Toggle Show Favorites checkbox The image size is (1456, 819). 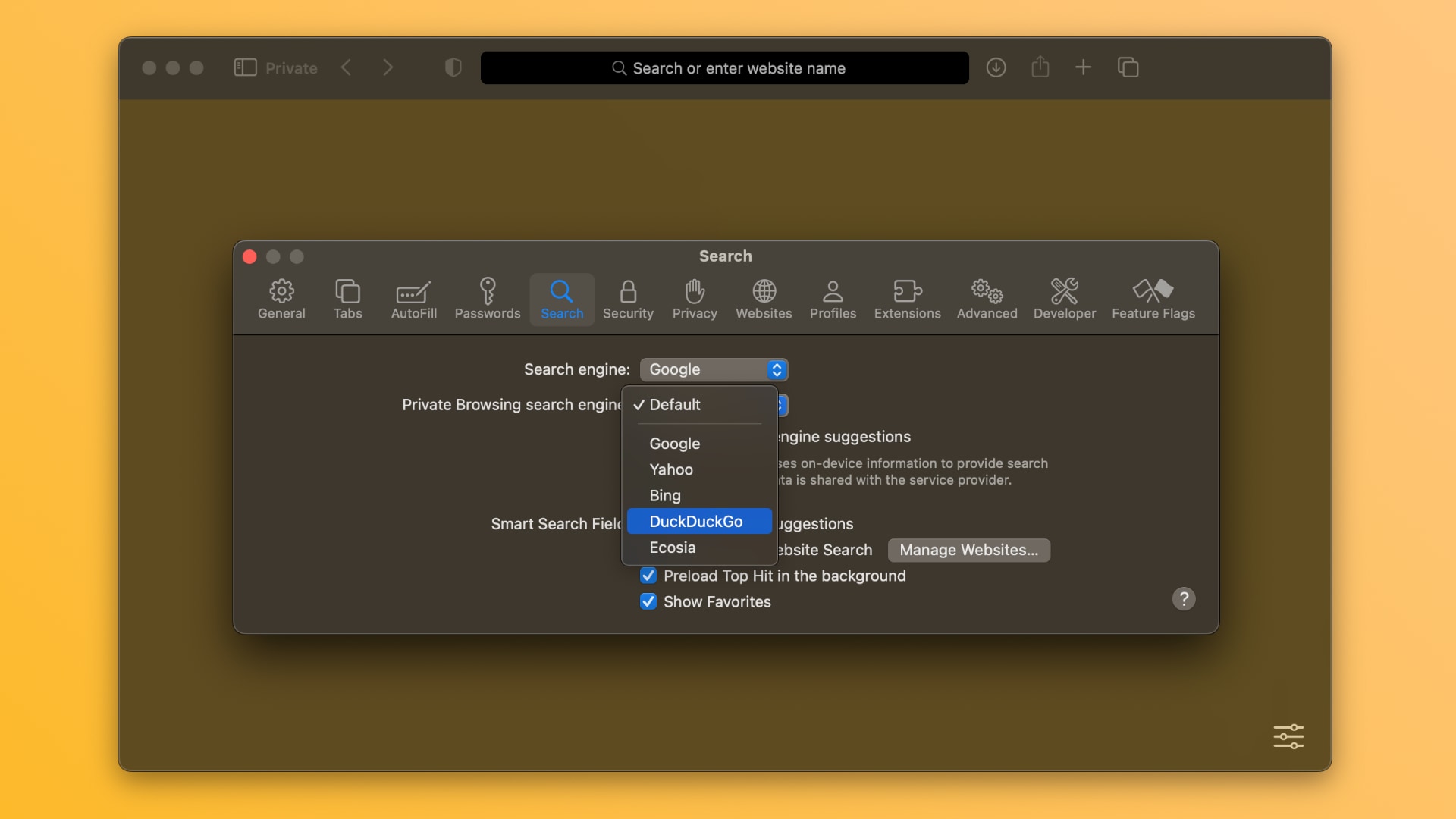(647, 601)
